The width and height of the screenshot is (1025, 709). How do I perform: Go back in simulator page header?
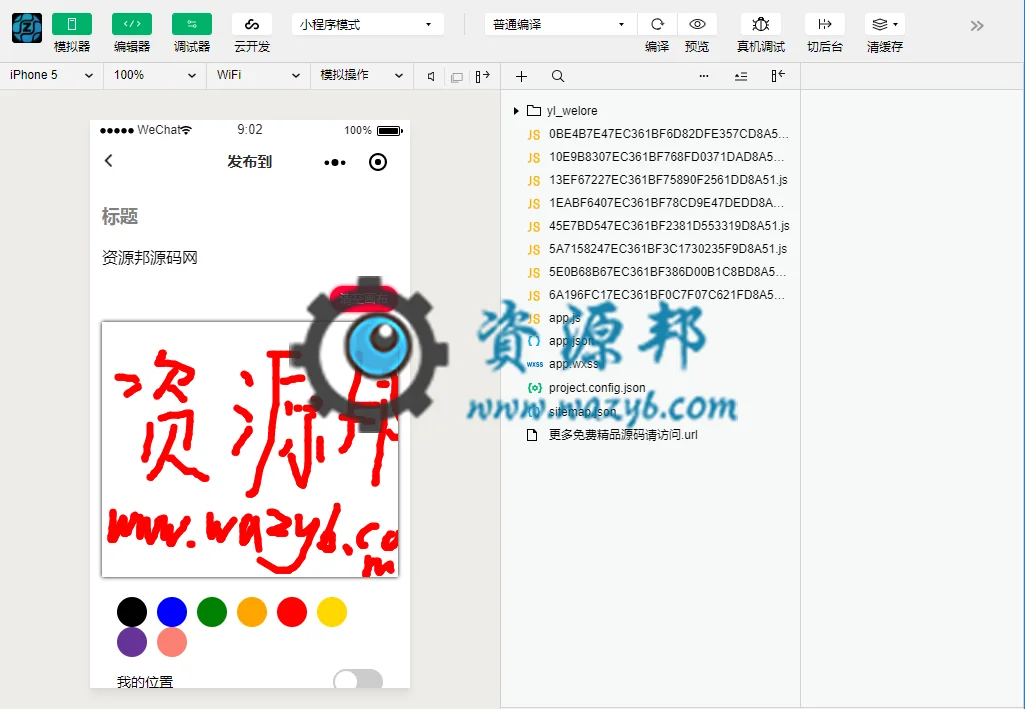tap(109, 161)
